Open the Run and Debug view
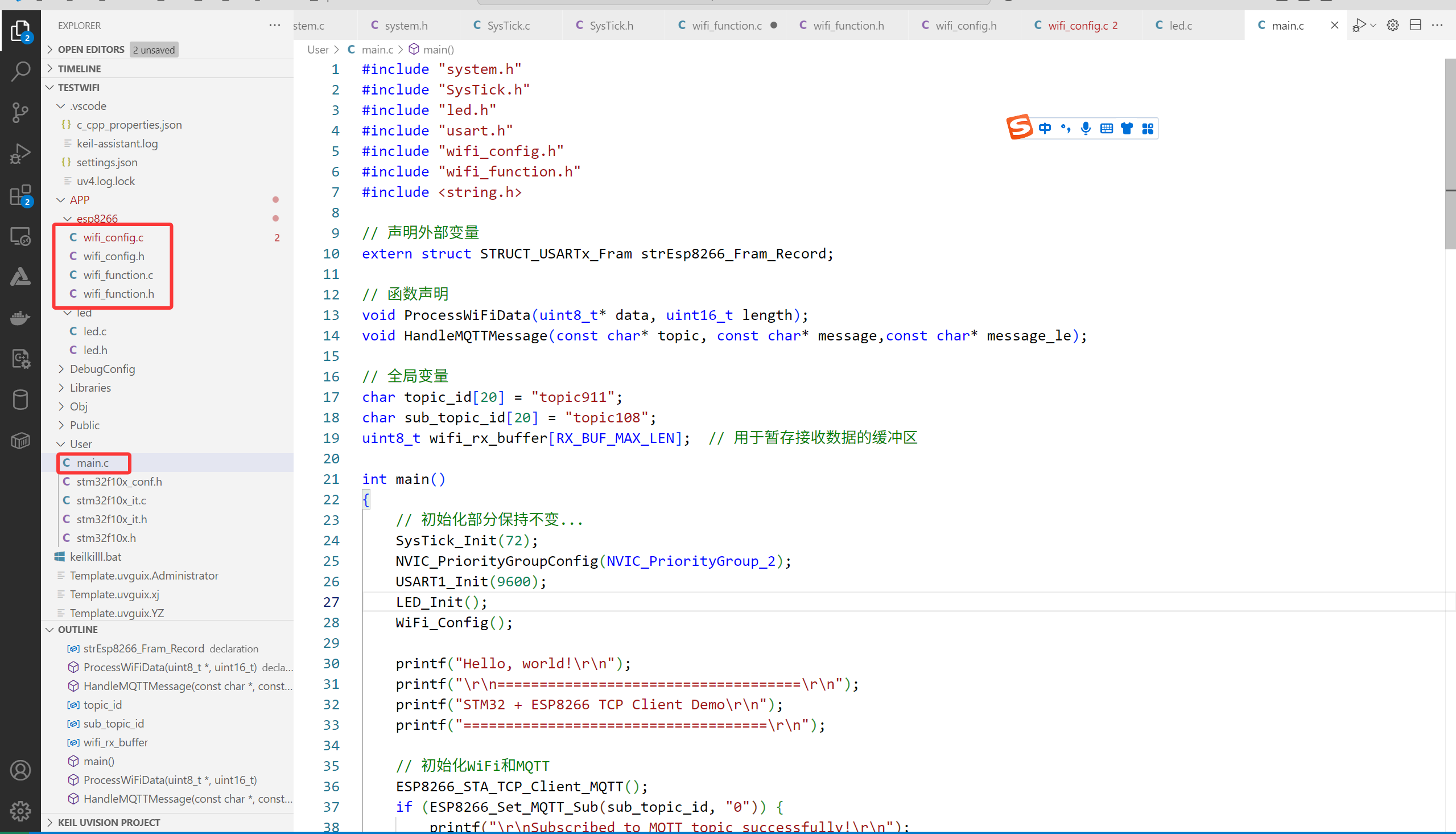The image size is (1456, 834). click(x=20, y=154)
